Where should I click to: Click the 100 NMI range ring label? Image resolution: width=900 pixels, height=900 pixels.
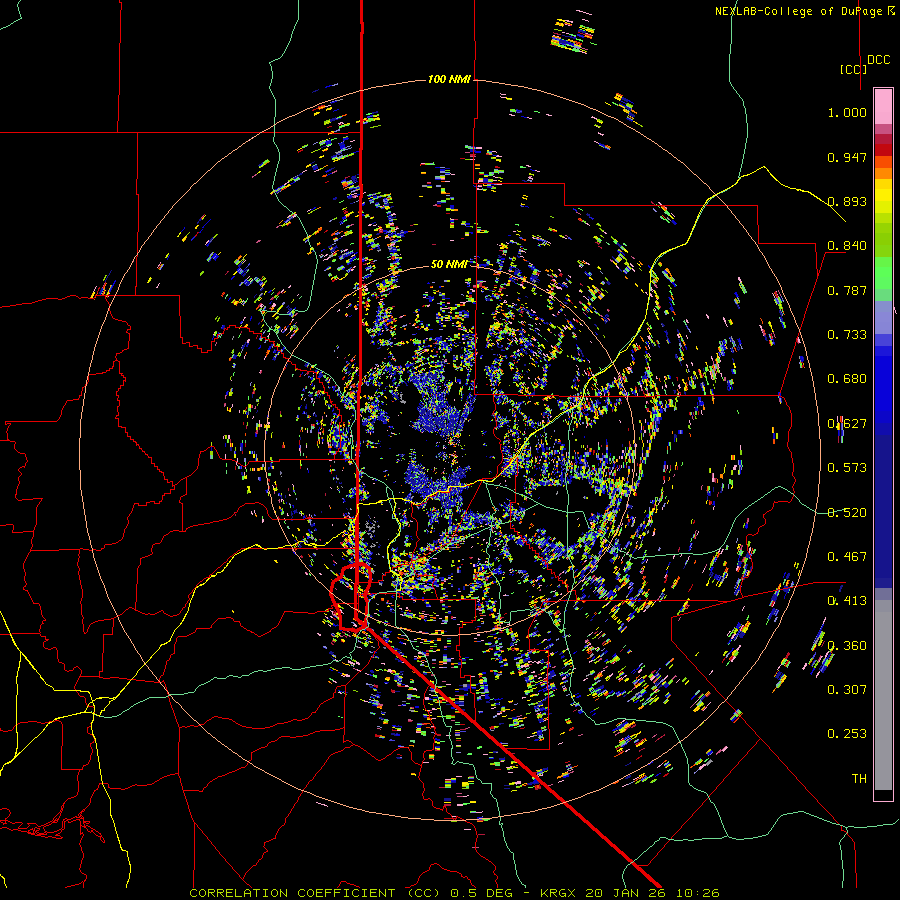tap(449, 79)
